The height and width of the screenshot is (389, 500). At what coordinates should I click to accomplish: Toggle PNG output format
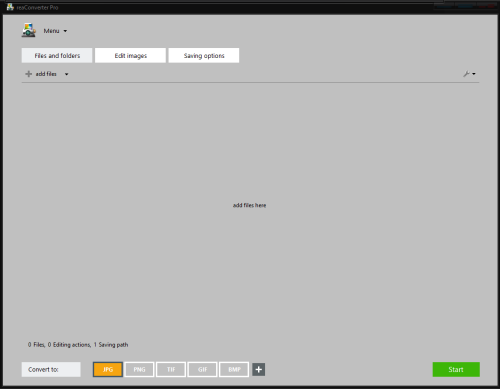coord(139,369)
